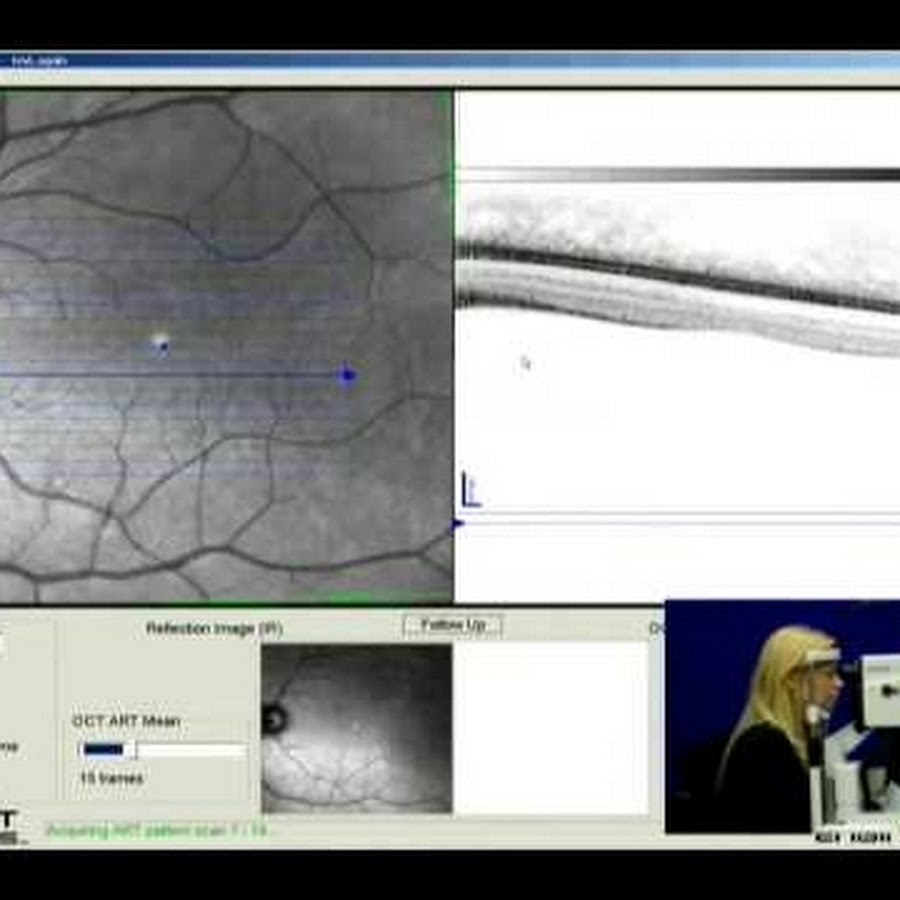This screenshot has height=900, width=900.
Task: Click the green acquiring ART scan status text
Action: point(157,830)
